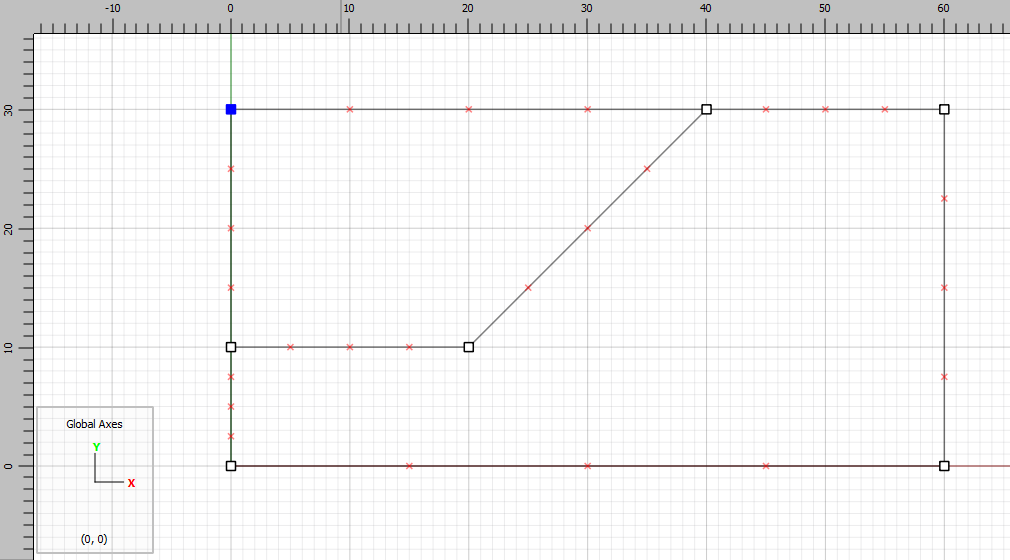
Task: Select the vertex at the diagonal line's lower end
Action: (x=469, y=347)
